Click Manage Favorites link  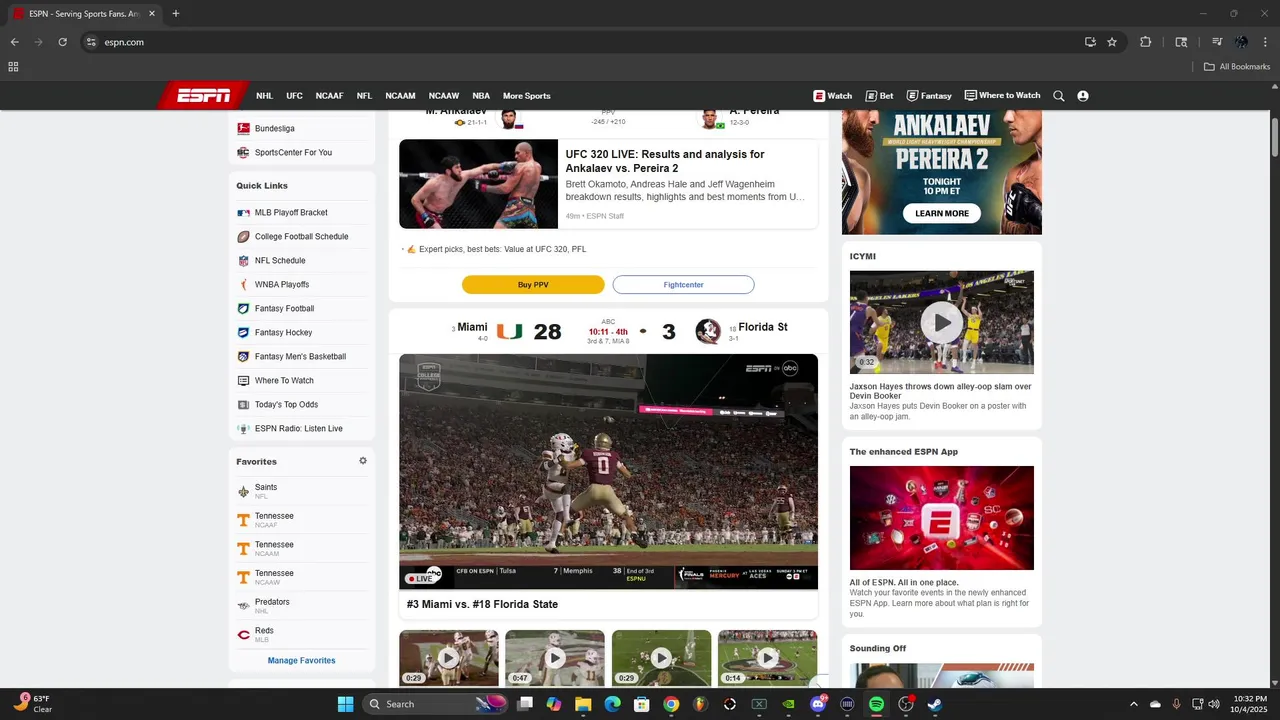tap(301, 661)
